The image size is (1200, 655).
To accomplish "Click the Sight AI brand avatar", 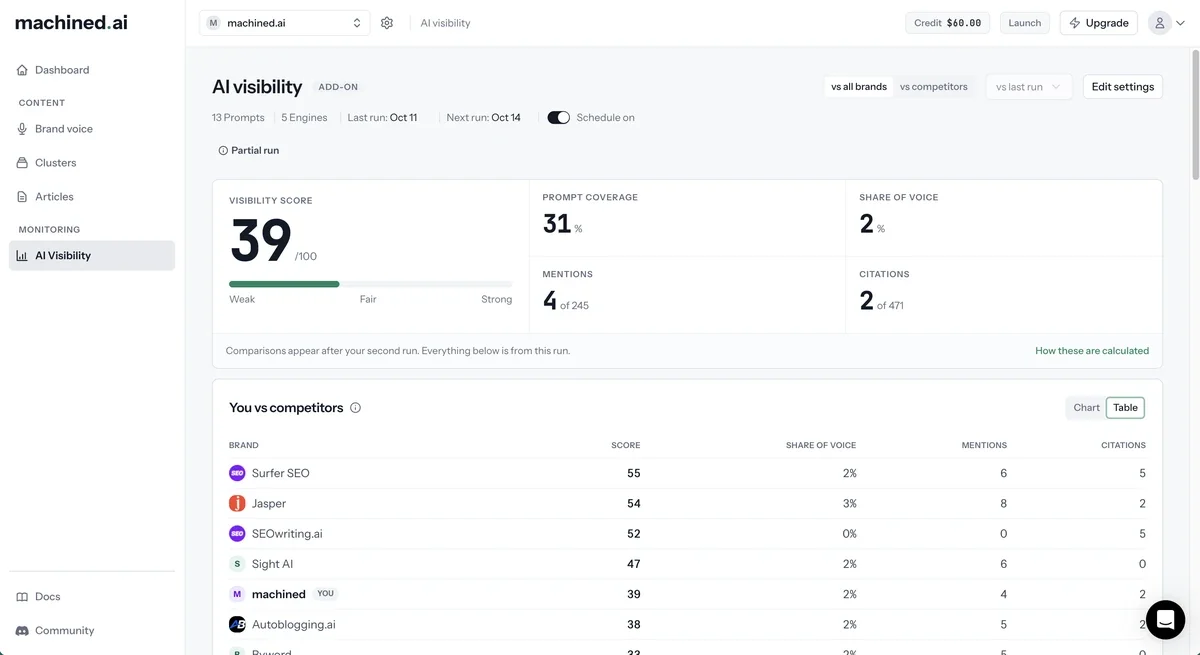I will (237, 564).
